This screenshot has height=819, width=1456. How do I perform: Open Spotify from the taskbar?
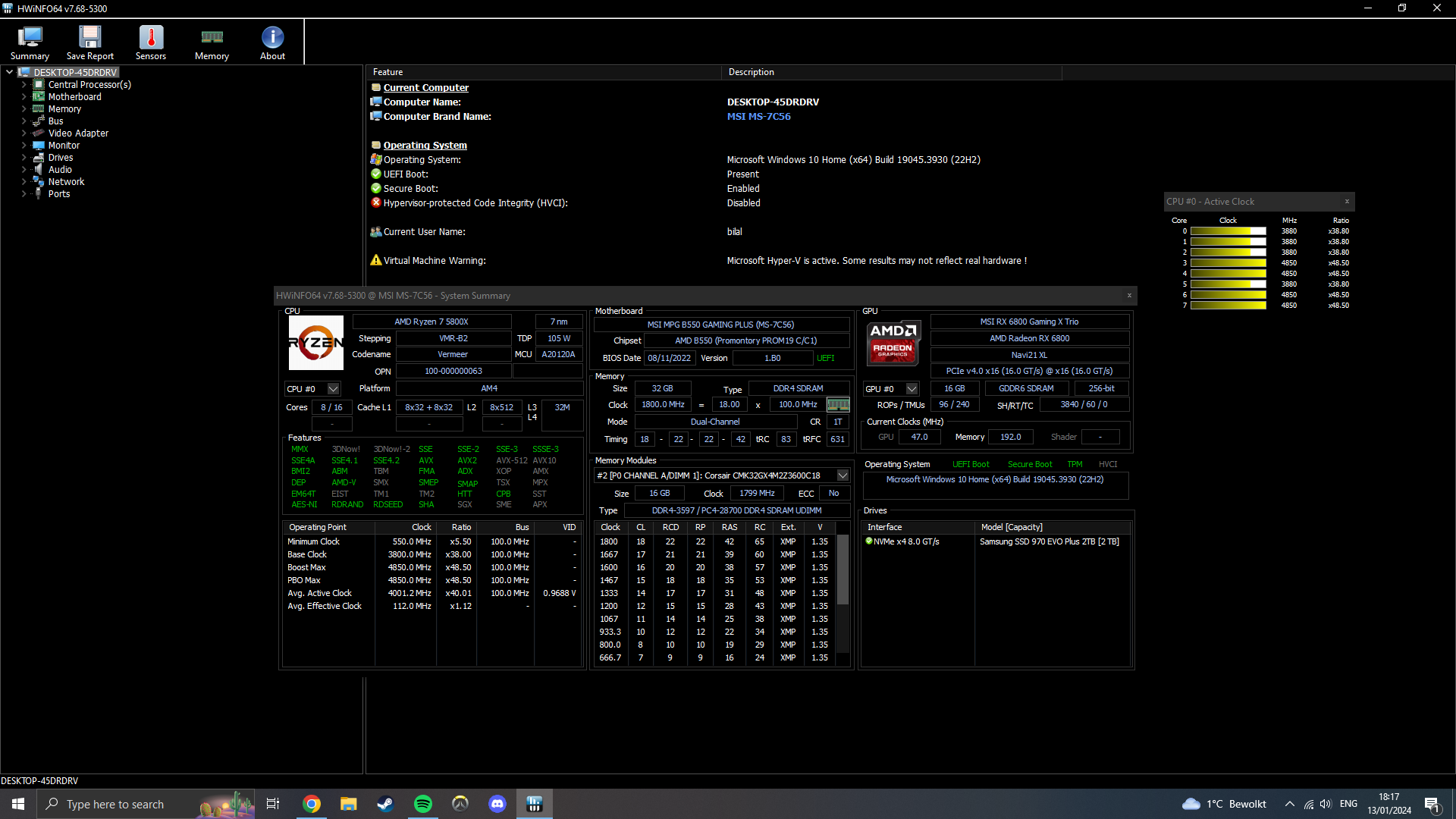tap(423, 804)
